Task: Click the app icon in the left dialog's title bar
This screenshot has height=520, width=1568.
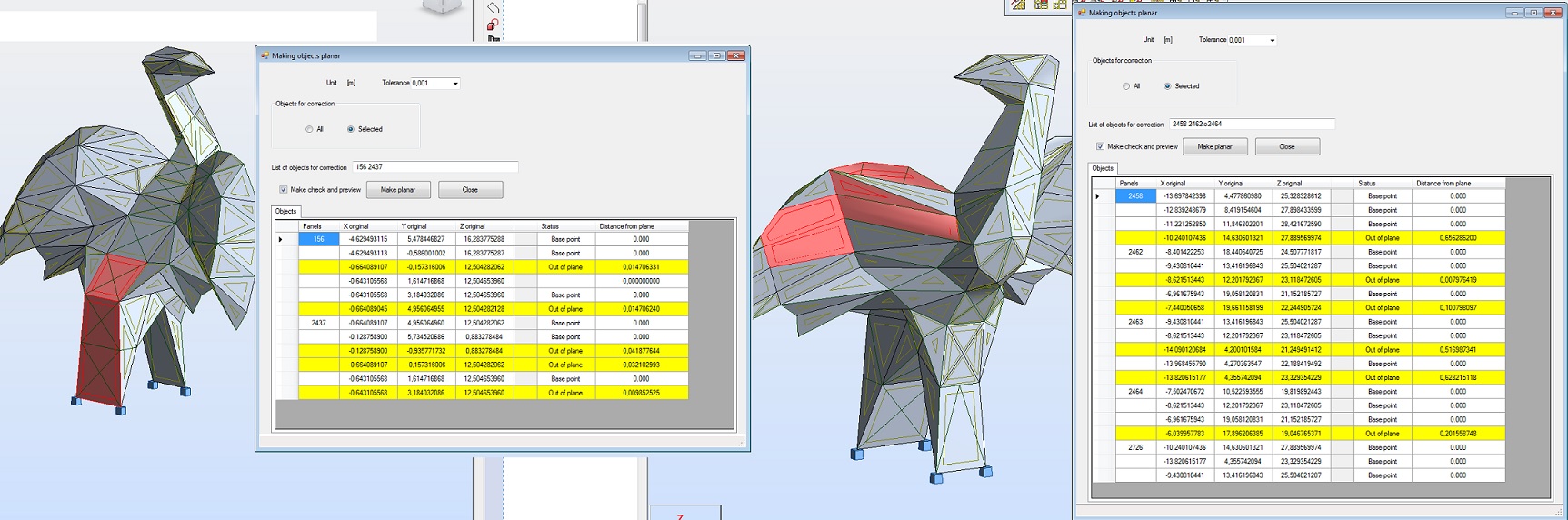Action: coord(265,55)
